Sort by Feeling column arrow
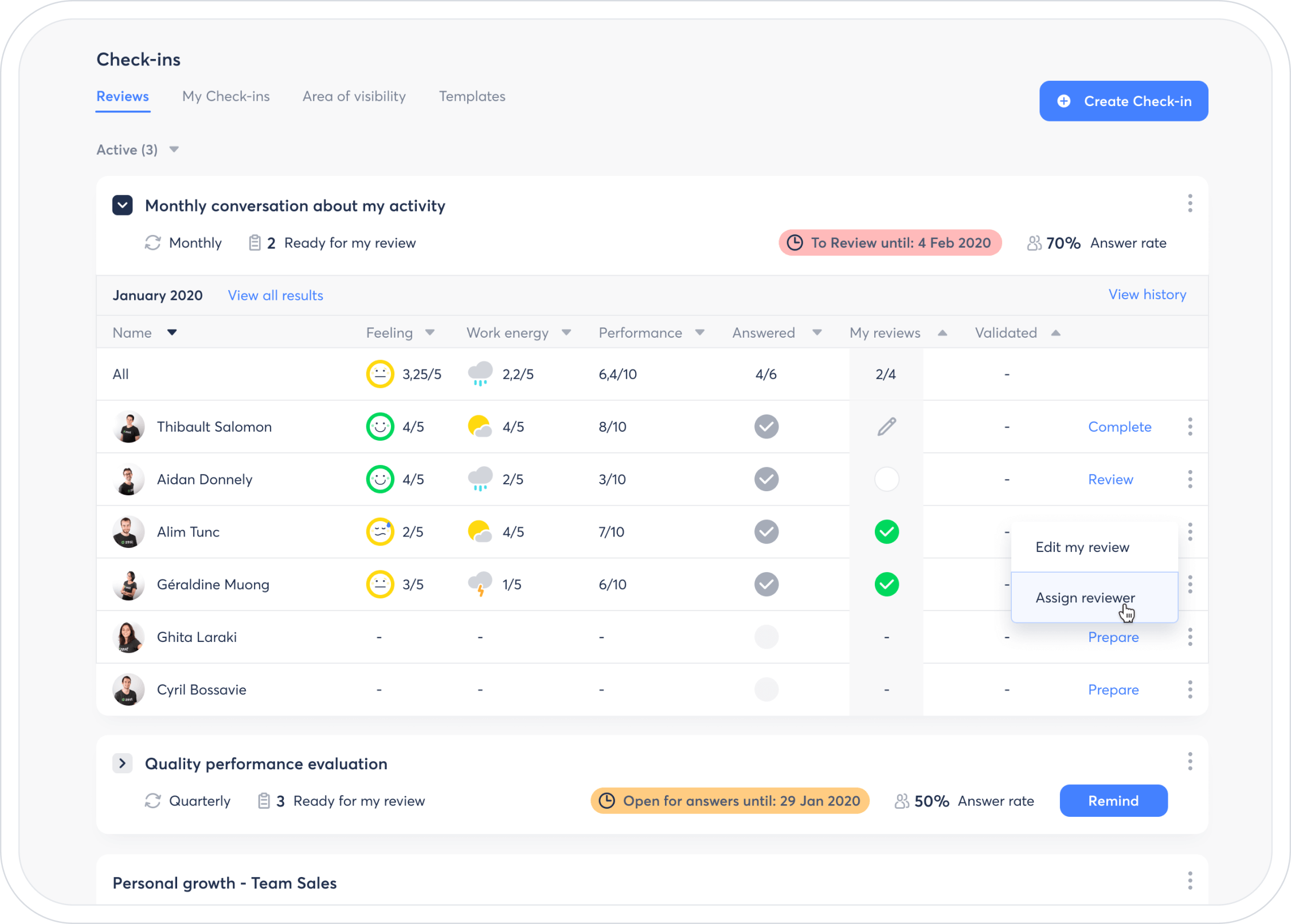 pos(430,332)
